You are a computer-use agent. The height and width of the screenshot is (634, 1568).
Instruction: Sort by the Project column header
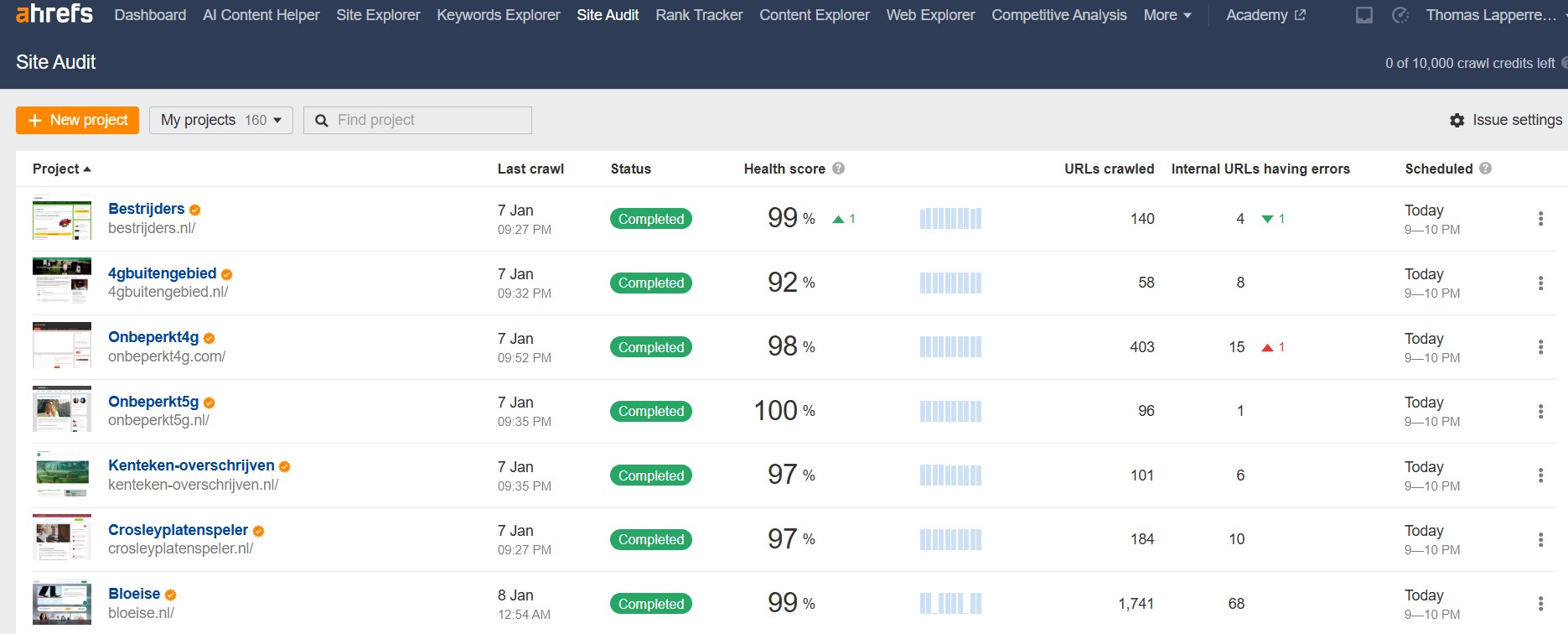point(61,169)
